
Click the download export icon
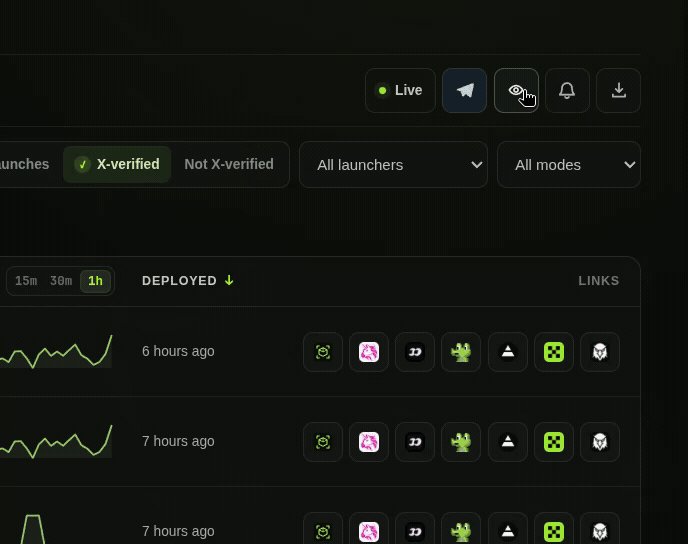619,90
